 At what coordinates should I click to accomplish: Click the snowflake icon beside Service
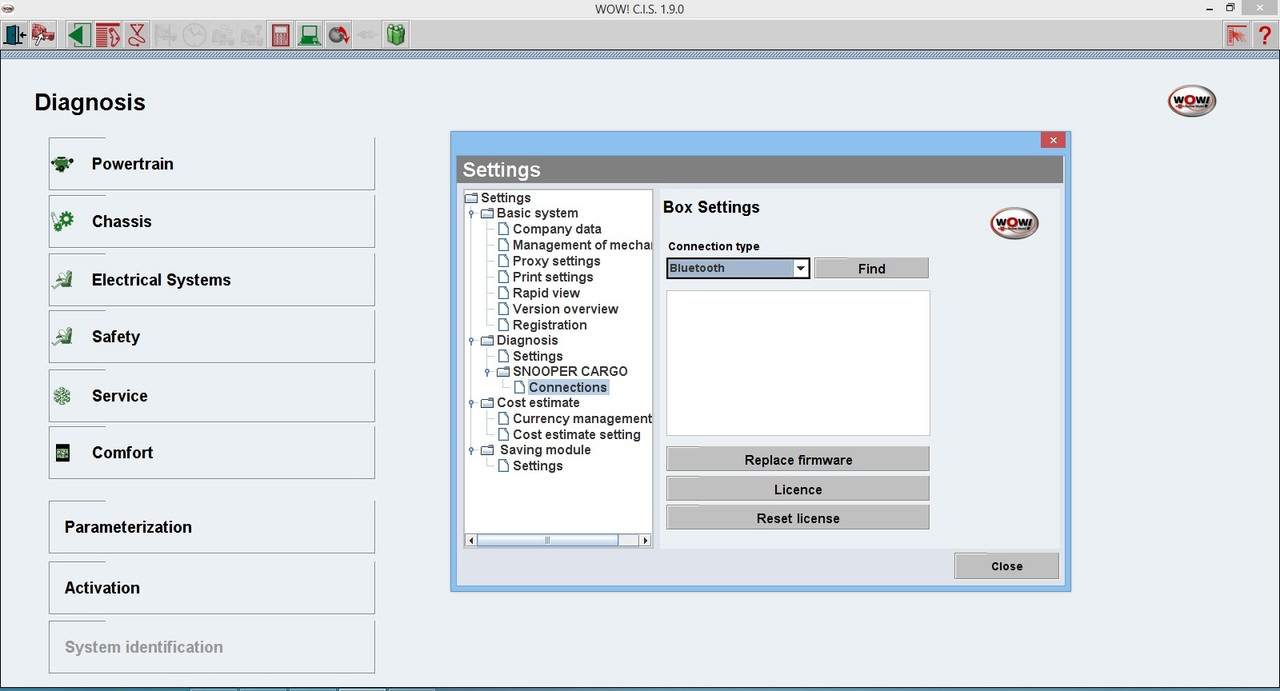point(62,396)
